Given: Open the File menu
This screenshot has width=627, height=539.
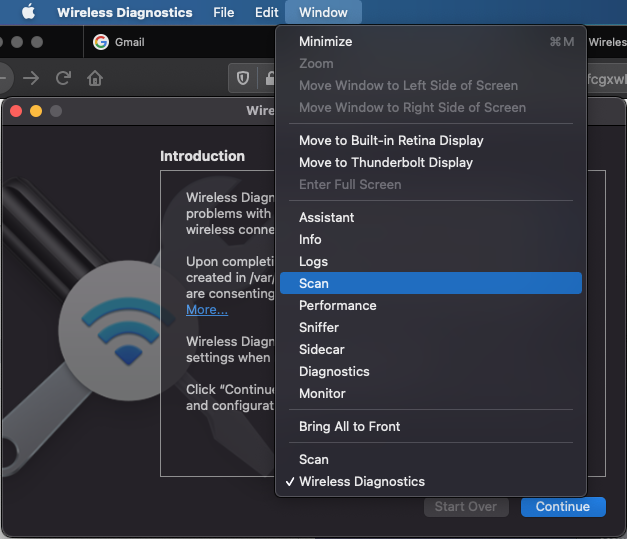Looking at the screenshot, I should [x=224, y=12].
